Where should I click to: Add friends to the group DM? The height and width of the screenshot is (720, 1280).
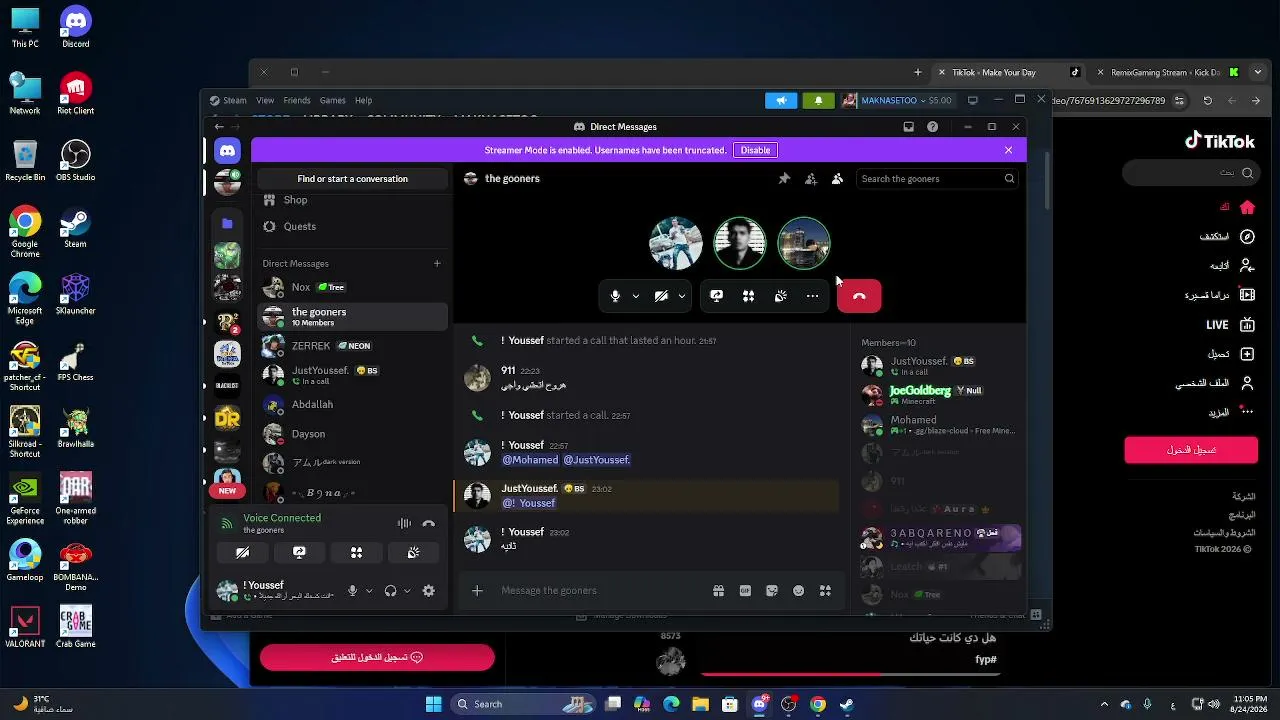(x=811, y=179)
